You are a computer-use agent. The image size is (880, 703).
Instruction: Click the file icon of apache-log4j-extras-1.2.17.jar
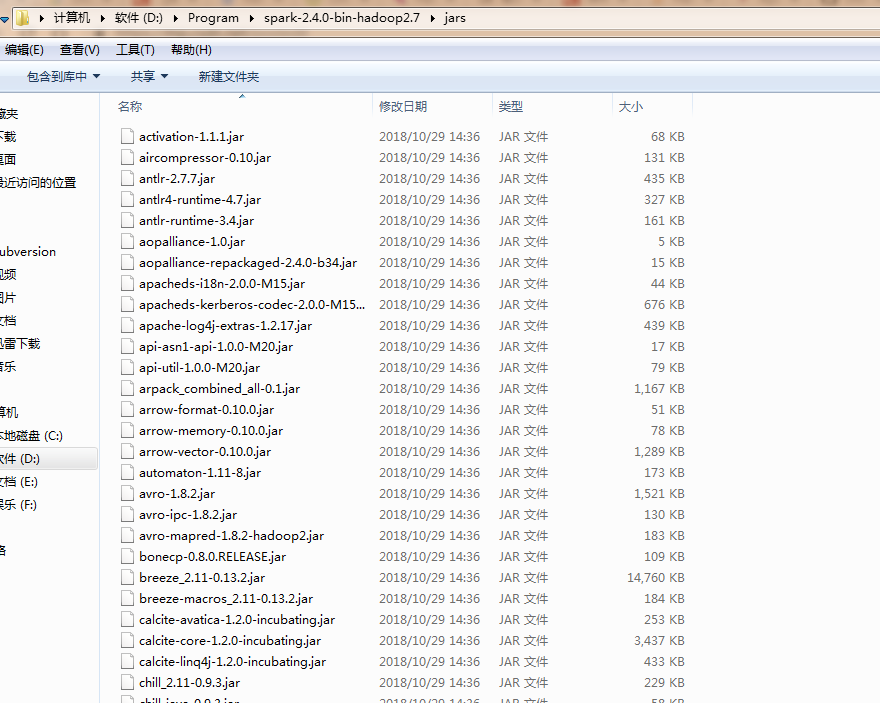pos(127,325)
